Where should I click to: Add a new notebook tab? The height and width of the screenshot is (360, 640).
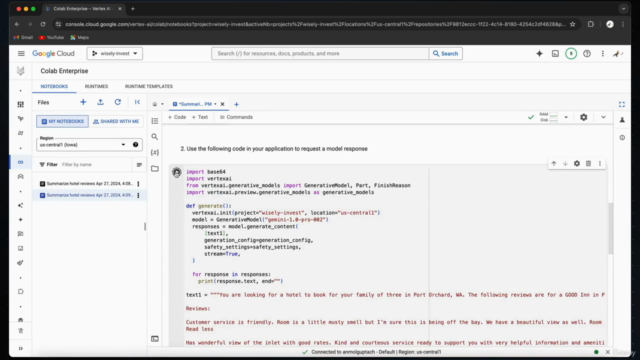pos(236,104)
